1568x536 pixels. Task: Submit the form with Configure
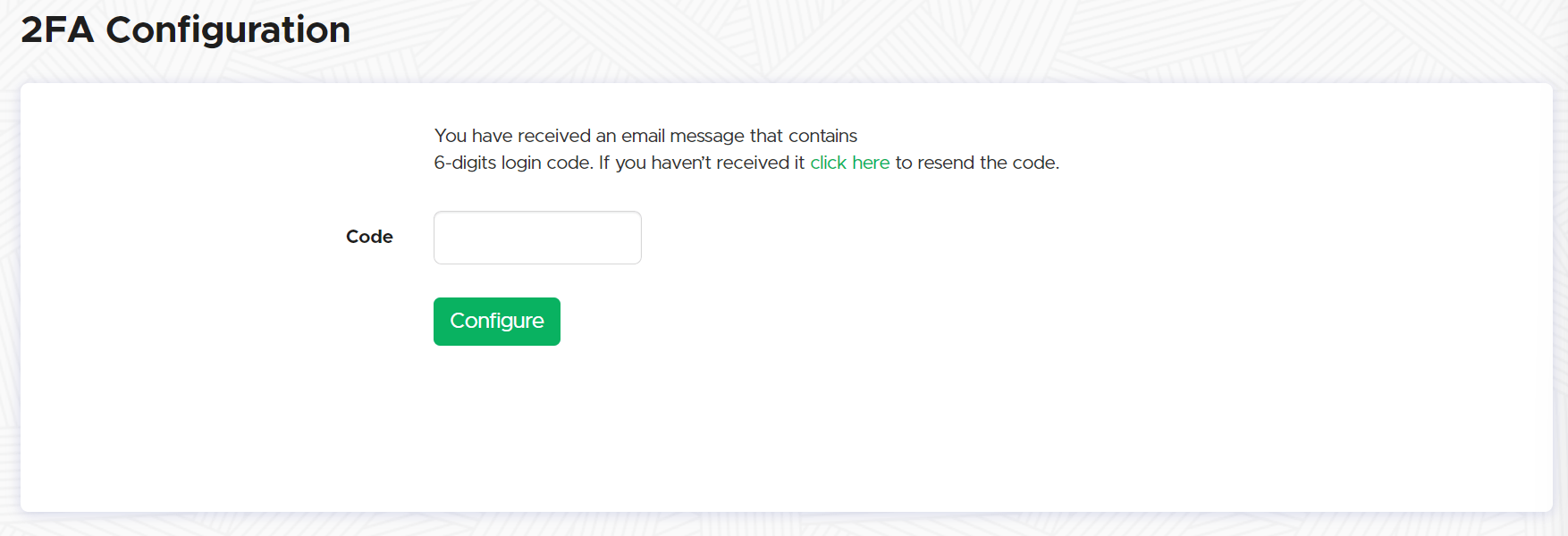pyautogui.click(x=497, y=322)
